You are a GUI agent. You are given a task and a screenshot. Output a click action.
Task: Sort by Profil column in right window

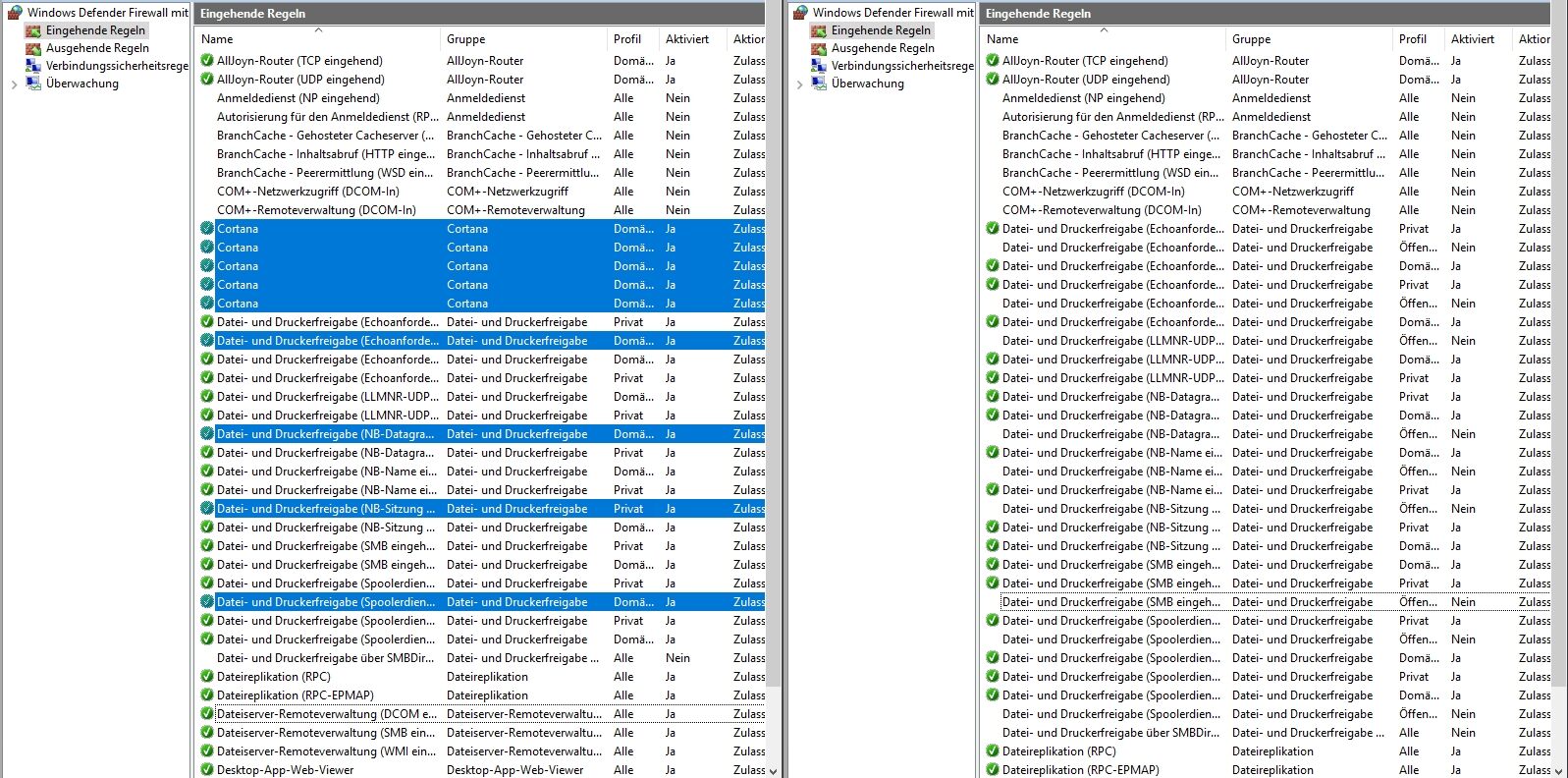[x=1420, y=39]
